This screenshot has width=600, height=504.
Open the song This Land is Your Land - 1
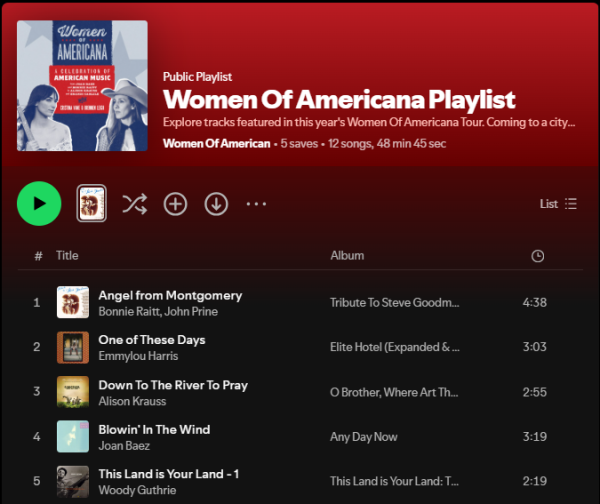(x=169, y=474)
